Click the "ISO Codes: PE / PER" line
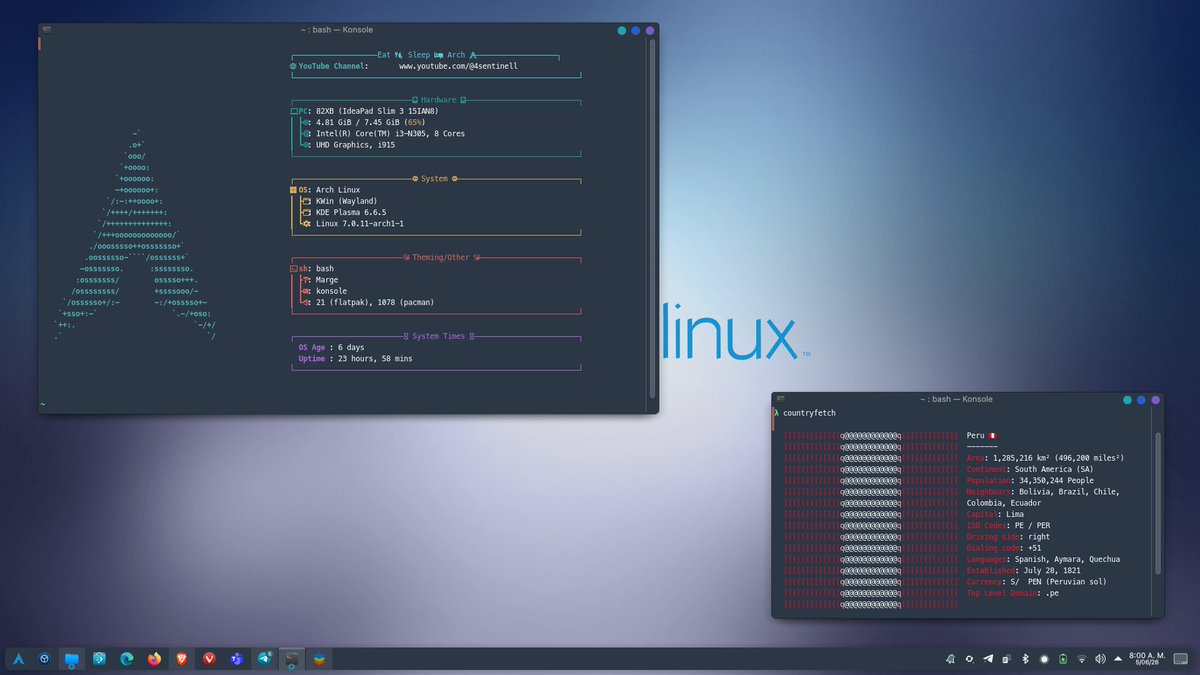1200x675 pixels. (x=1008, y=525)
